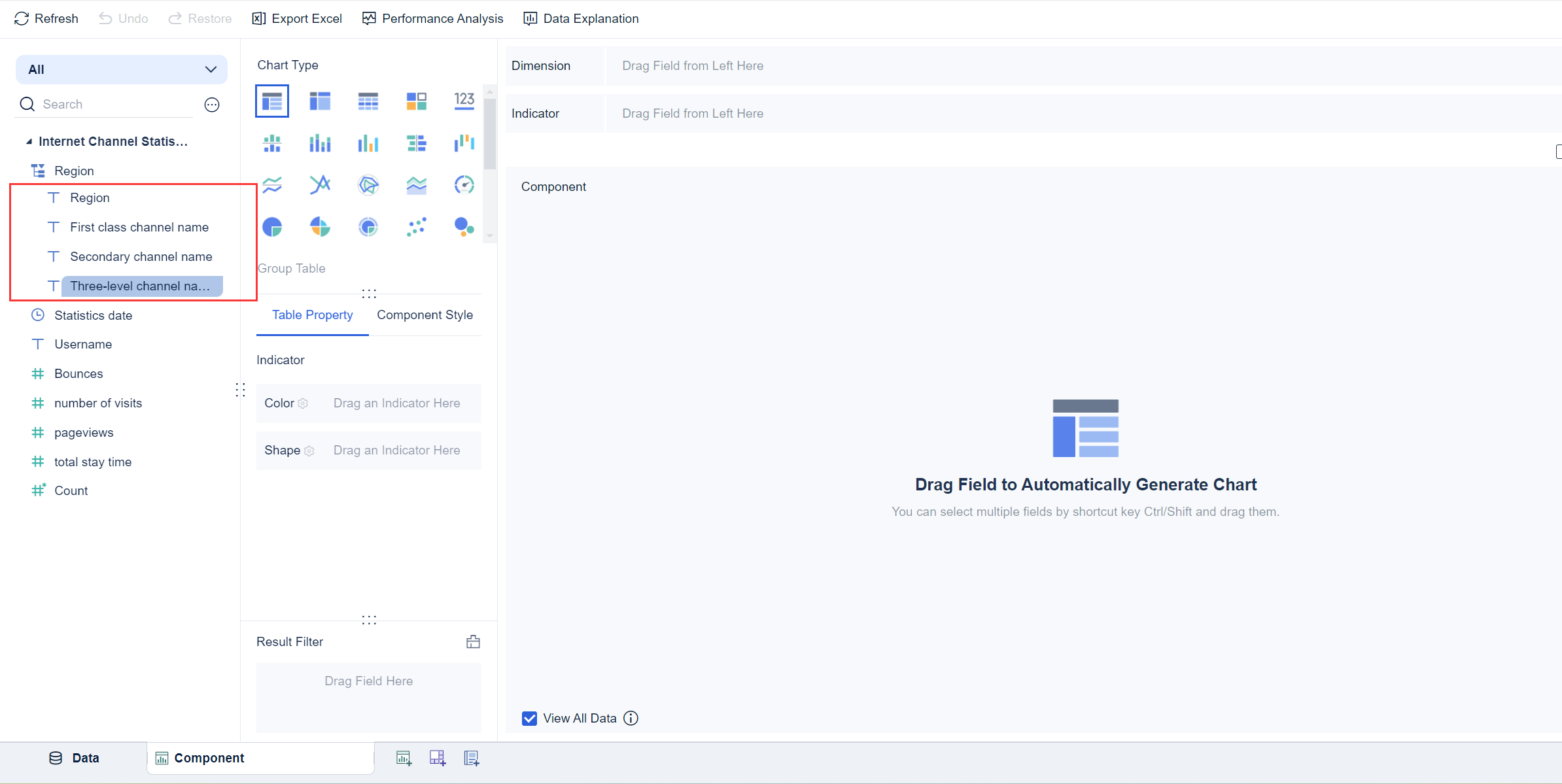Open Performance Analysis
Screen dimensions: 1562x784
coord(433,18)
